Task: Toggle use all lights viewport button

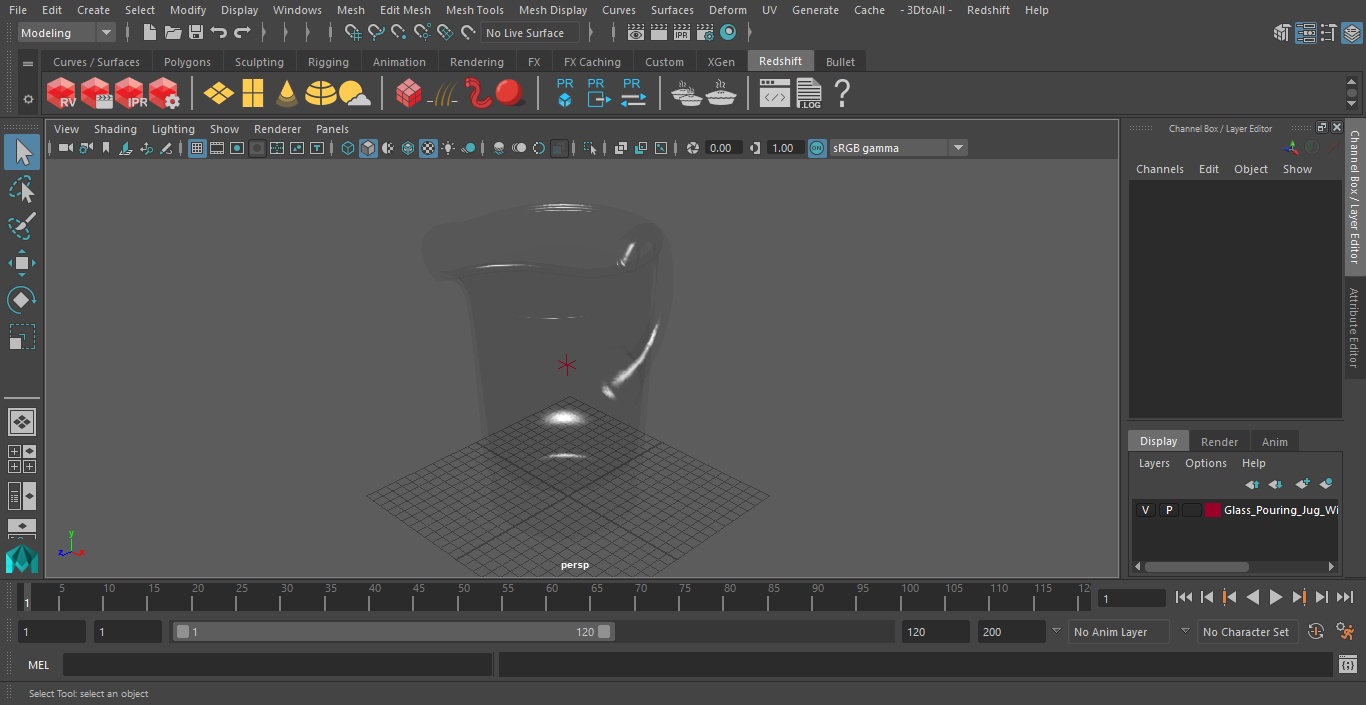Action: coord(448,148)
